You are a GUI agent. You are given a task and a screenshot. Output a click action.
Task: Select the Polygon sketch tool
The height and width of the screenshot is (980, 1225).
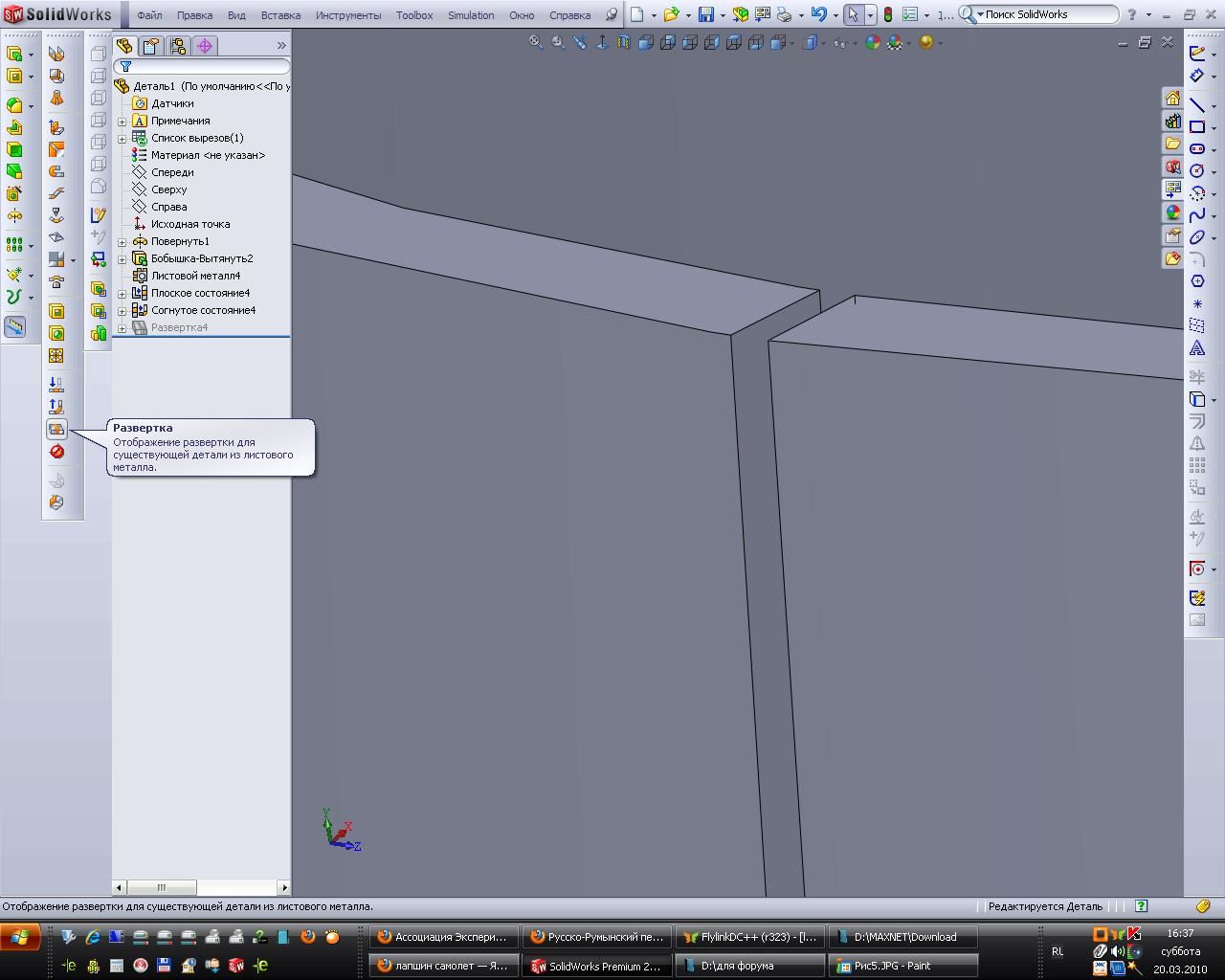click(x=1197, y=281)
